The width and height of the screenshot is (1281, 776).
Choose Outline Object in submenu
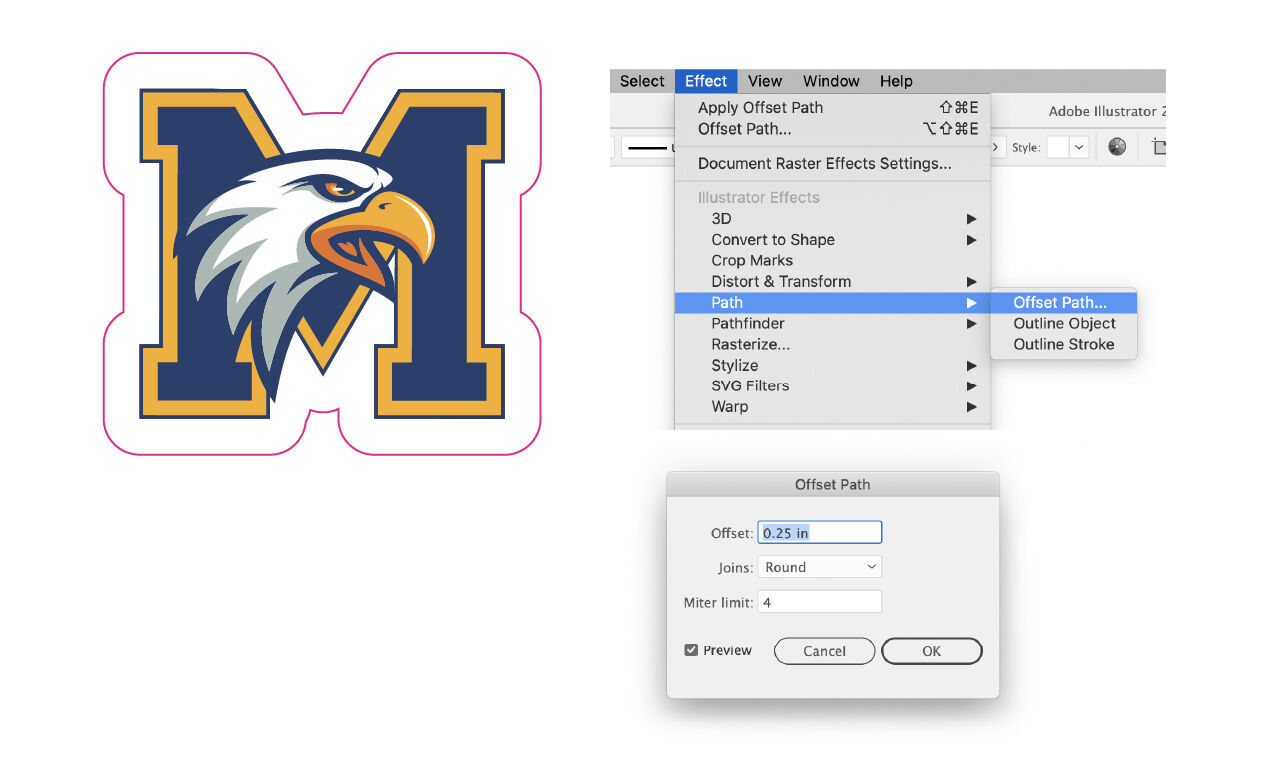point(1064,323)
